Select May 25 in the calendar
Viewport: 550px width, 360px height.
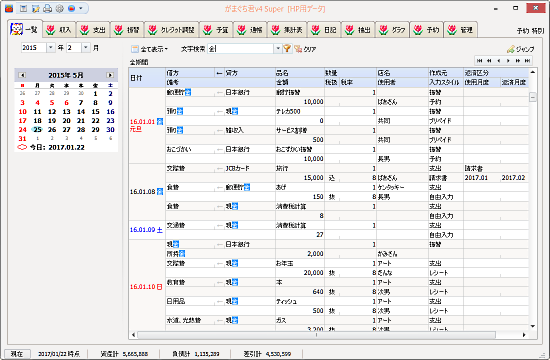[x=37, y=129]
